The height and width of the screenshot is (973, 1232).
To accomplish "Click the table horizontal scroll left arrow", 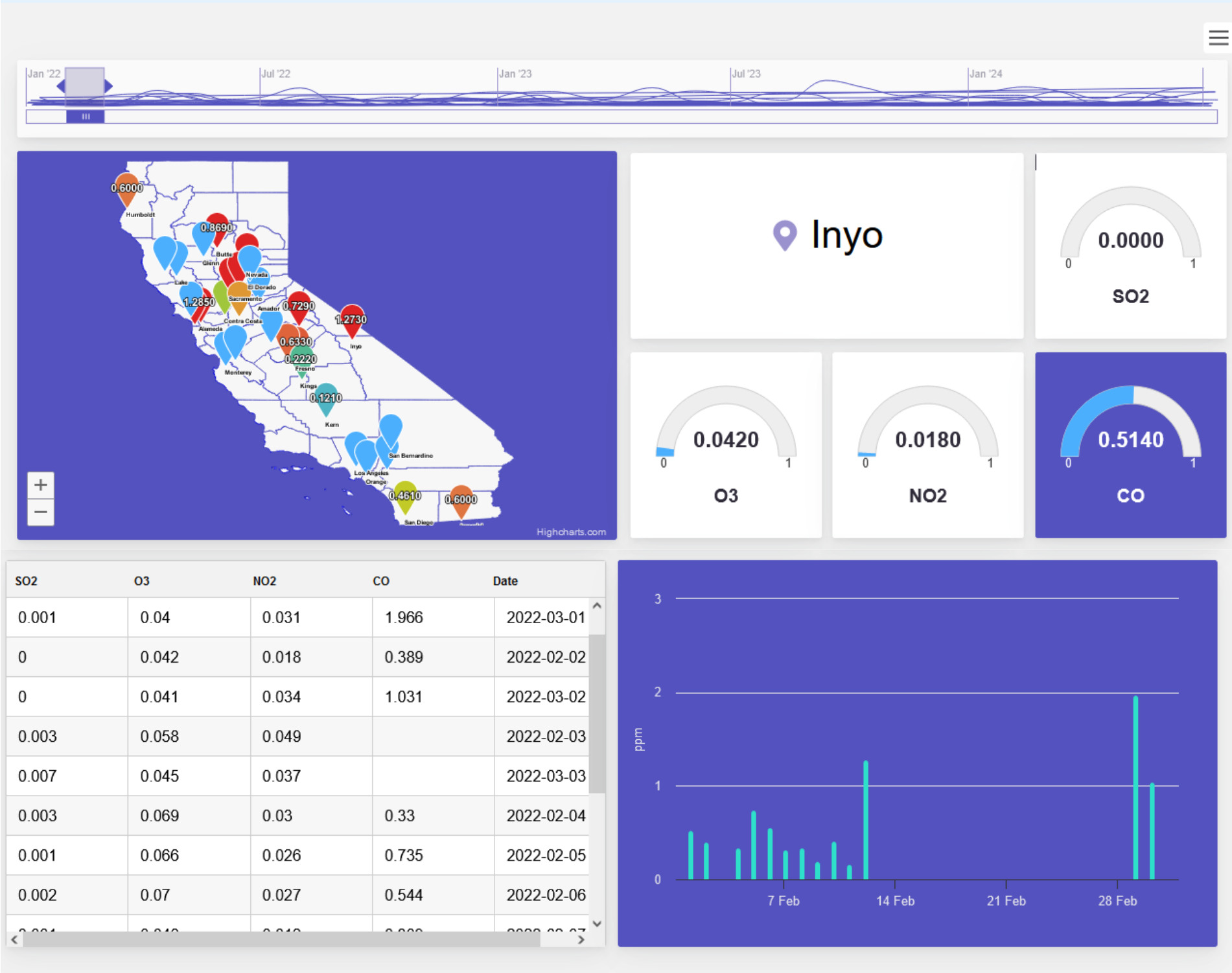I will pos(14,939).
